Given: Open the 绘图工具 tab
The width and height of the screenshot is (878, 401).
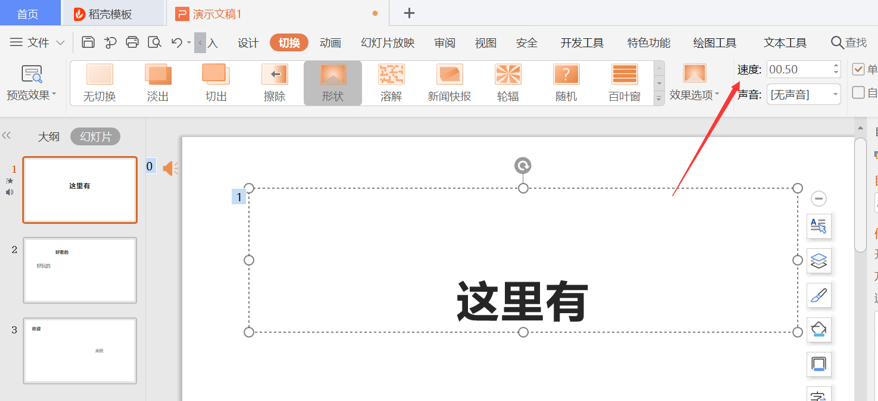Looking at the screenshot, I should [714, 43].
